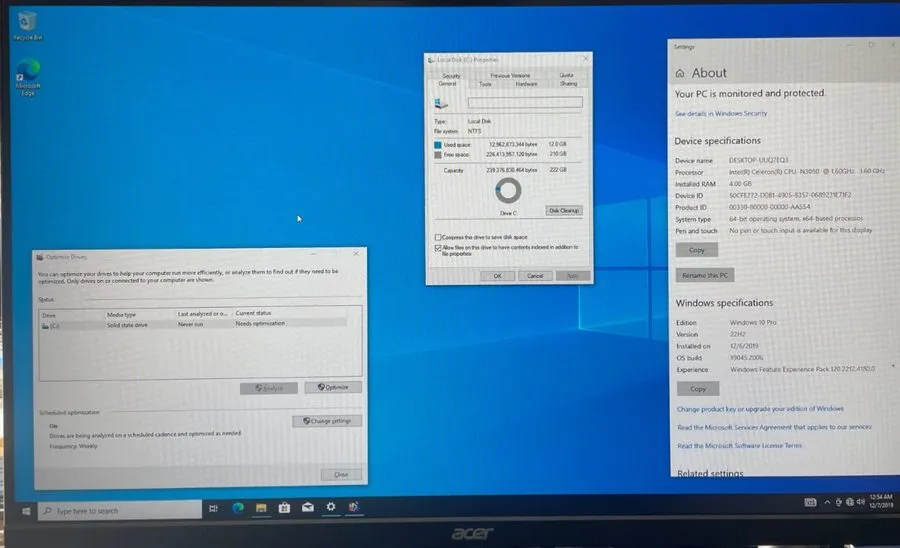Click the Home icon in Settings About
The width and height of the screenshot is (900, 548).
pyautogui.click(x=680, y=73)
